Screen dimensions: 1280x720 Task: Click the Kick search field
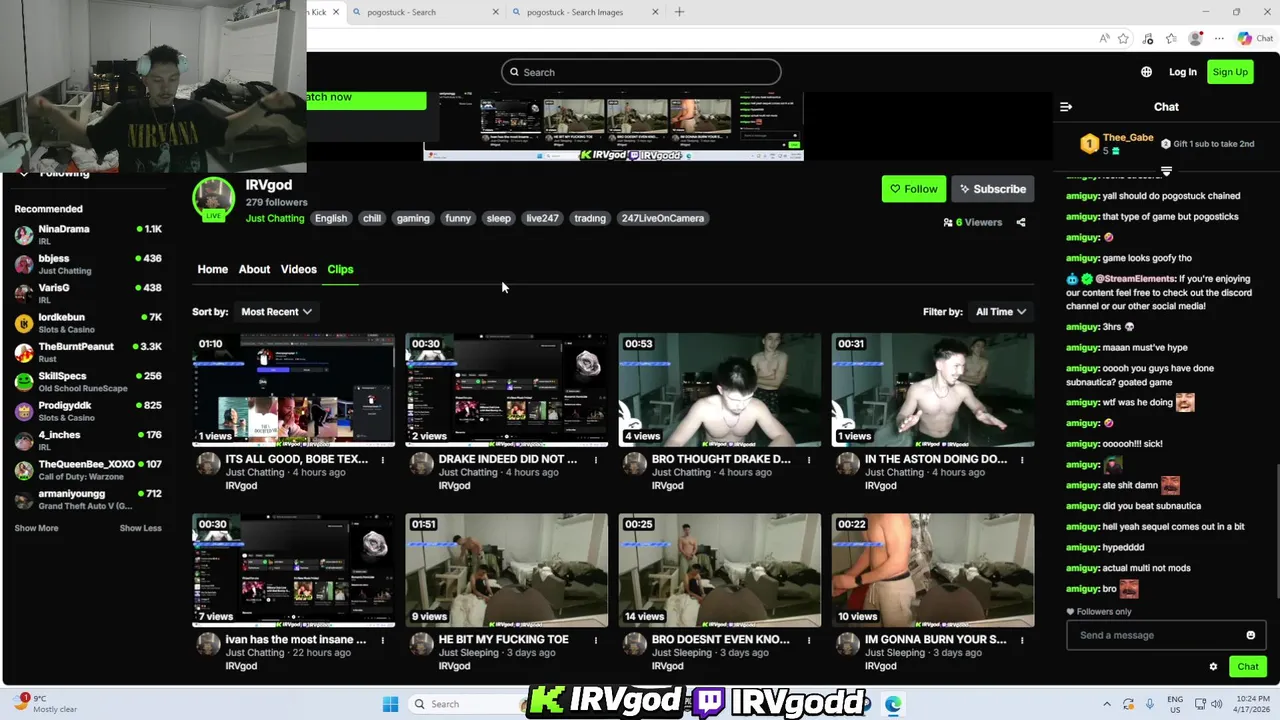point(641,72)
